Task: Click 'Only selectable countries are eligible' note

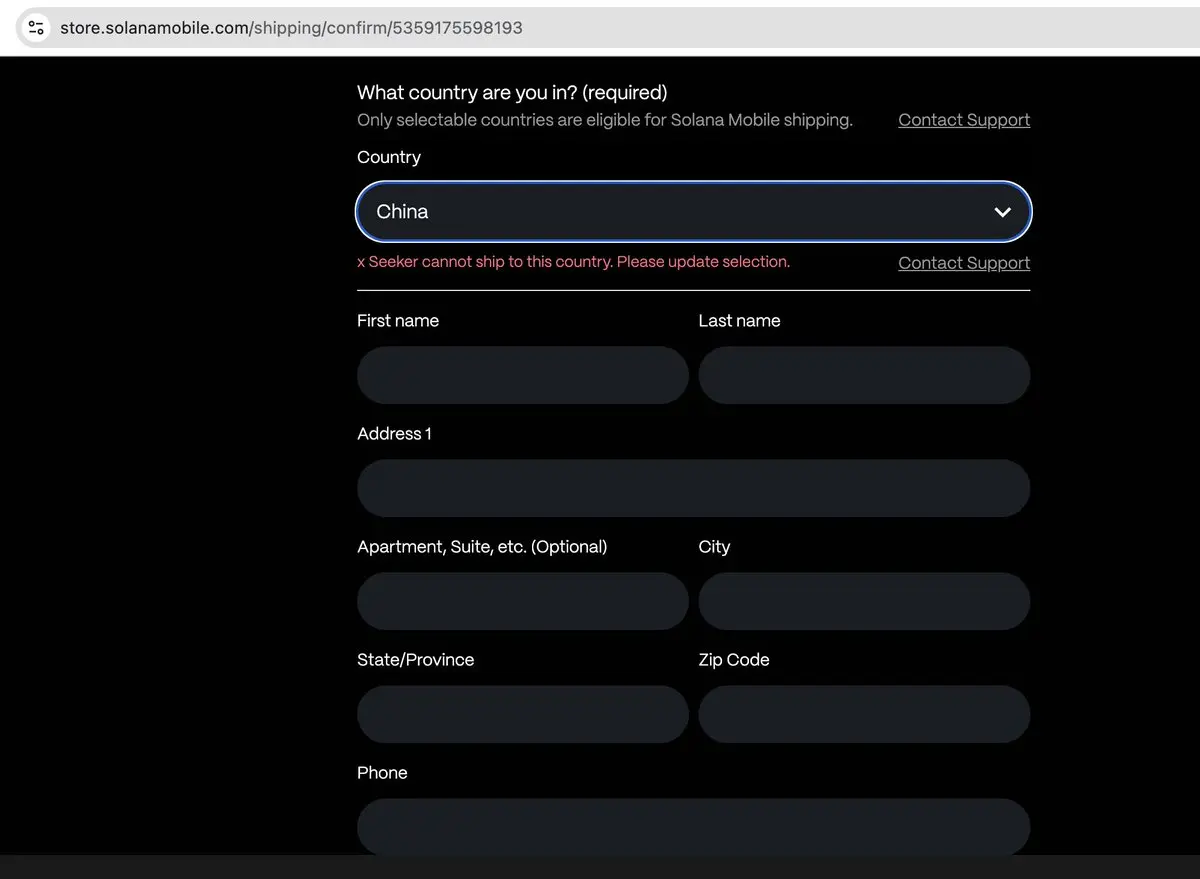Action: pos(605,120)
